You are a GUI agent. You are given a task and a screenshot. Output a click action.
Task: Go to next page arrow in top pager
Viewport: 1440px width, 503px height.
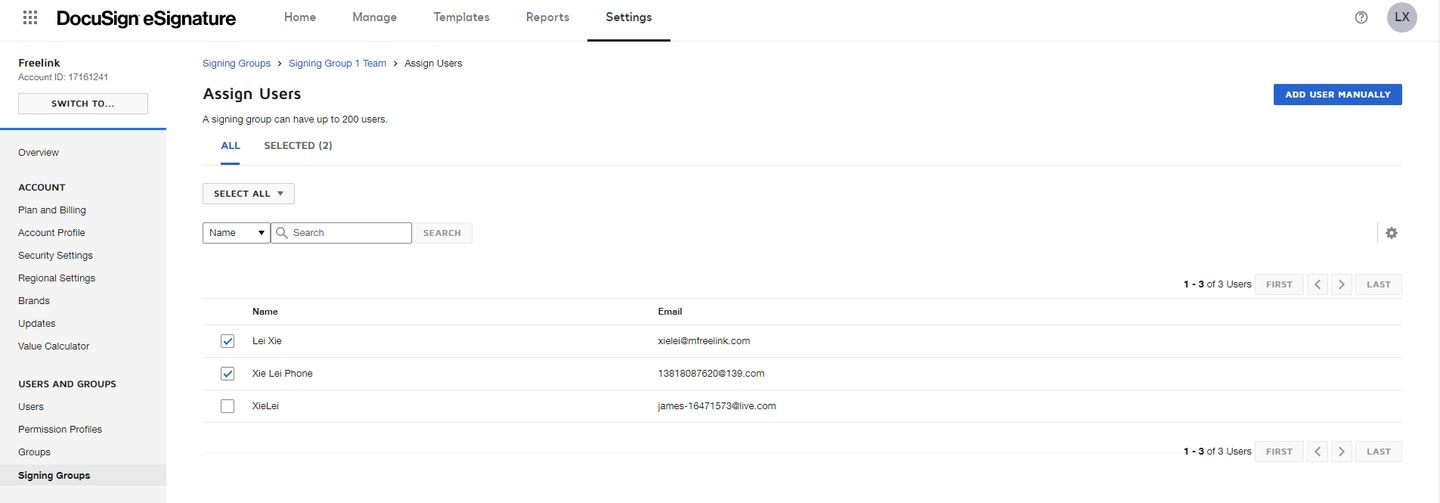[1342, 285]
